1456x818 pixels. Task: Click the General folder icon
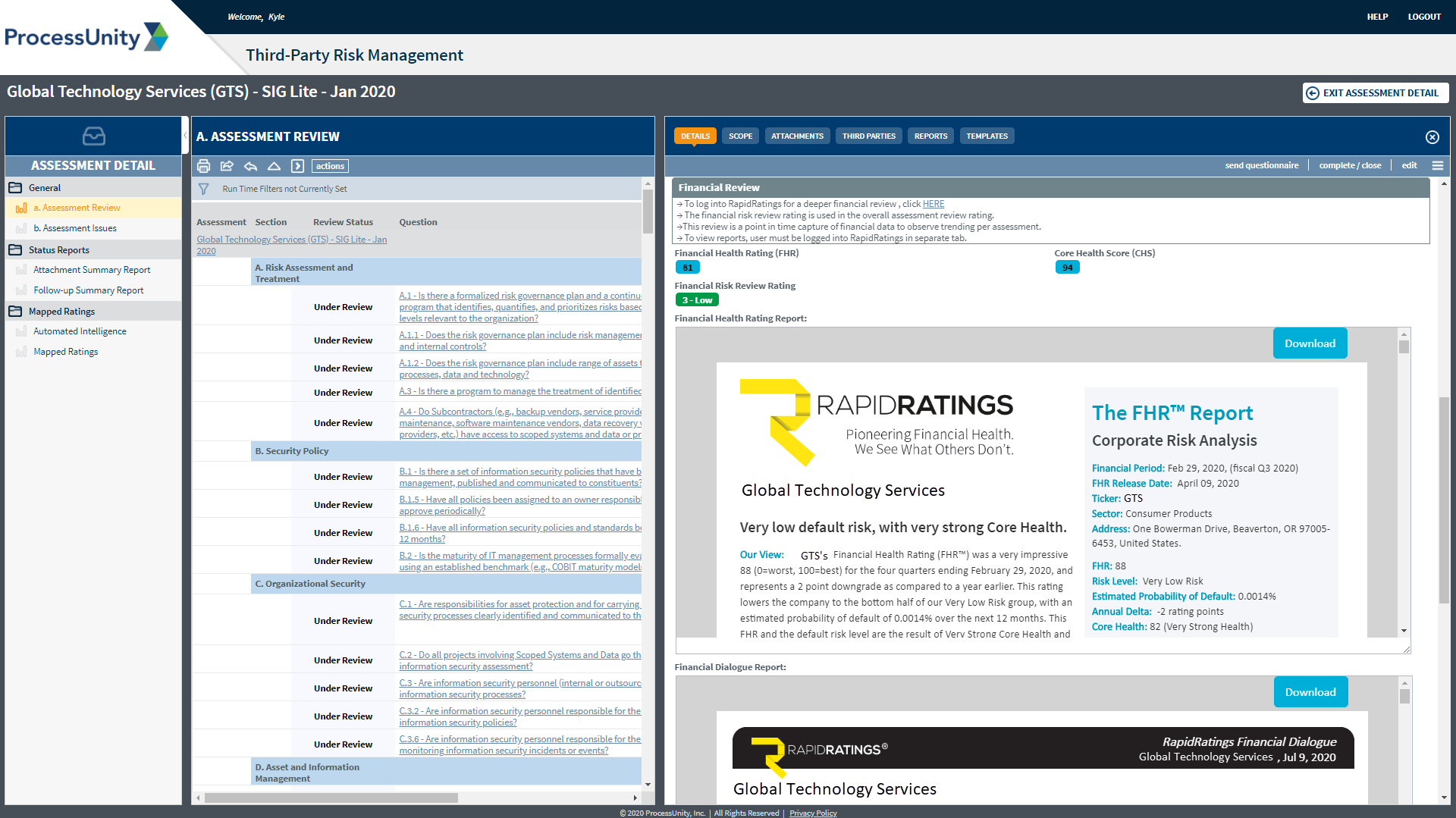15,187
